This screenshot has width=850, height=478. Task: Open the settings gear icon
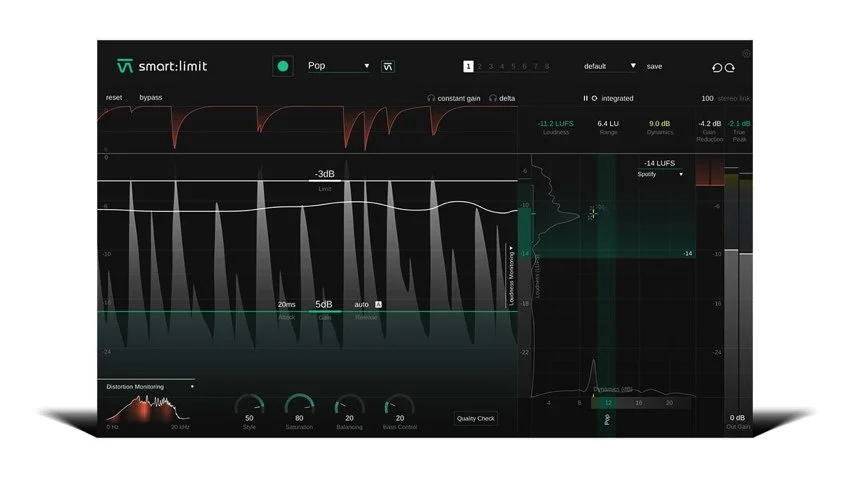point(746,54)
